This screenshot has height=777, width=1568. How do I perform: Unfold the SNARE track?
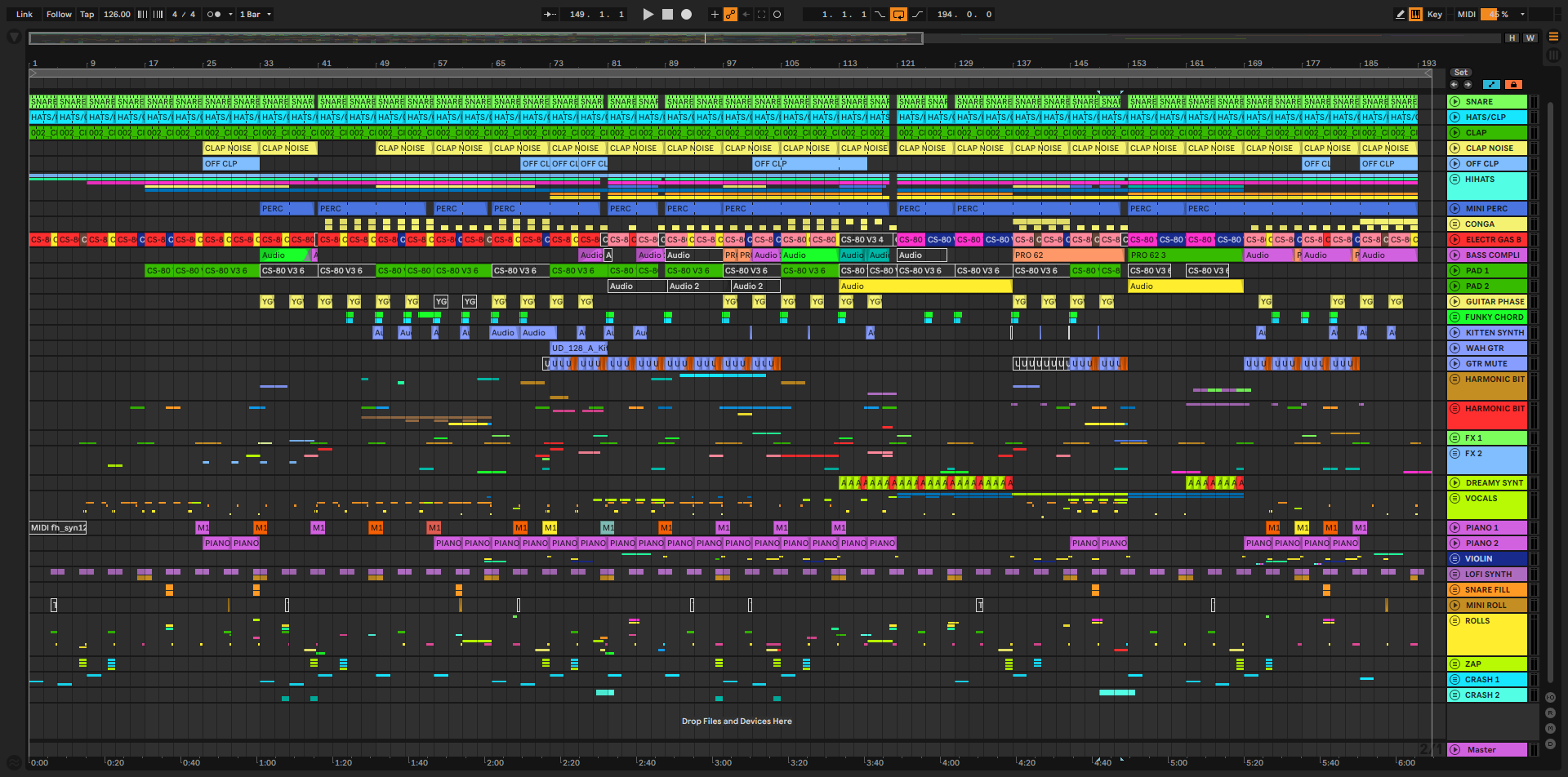coord(1455,102)
